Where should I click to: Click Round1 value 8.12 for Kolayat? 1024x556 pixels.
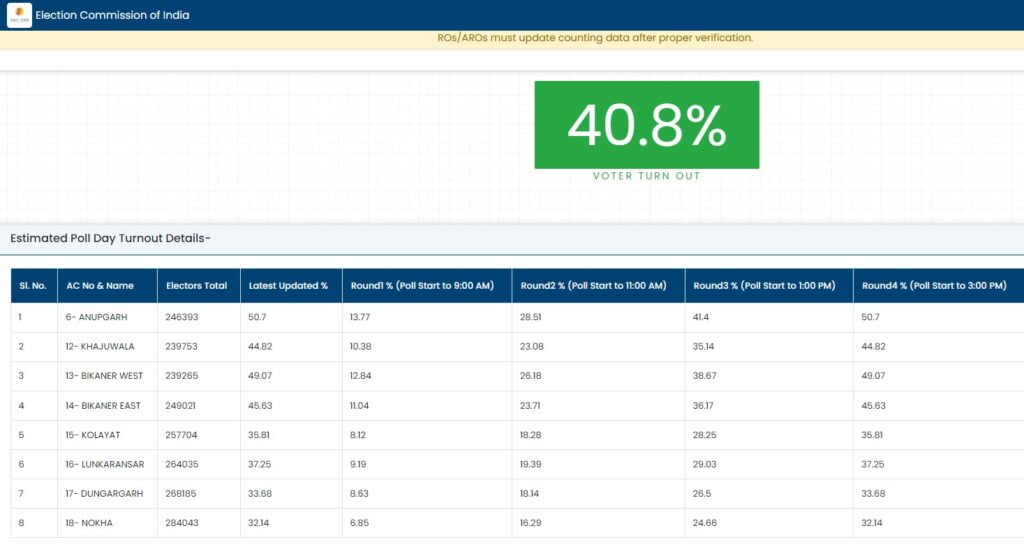point(358,435)
